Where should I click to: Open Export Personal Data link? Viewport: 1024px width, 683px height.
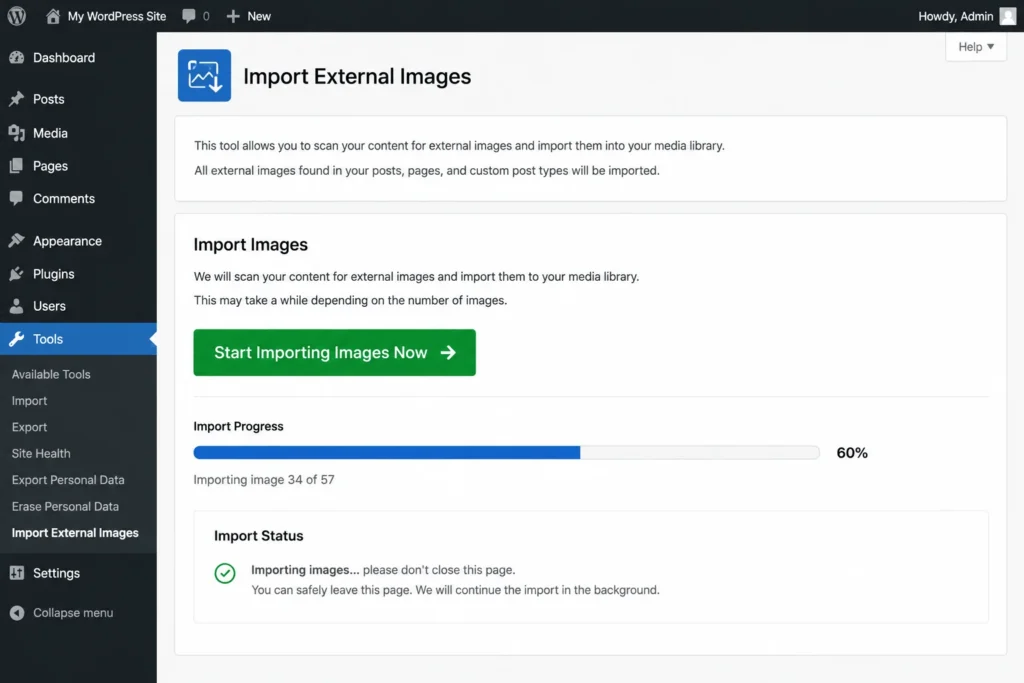click(x=68, y=480)
